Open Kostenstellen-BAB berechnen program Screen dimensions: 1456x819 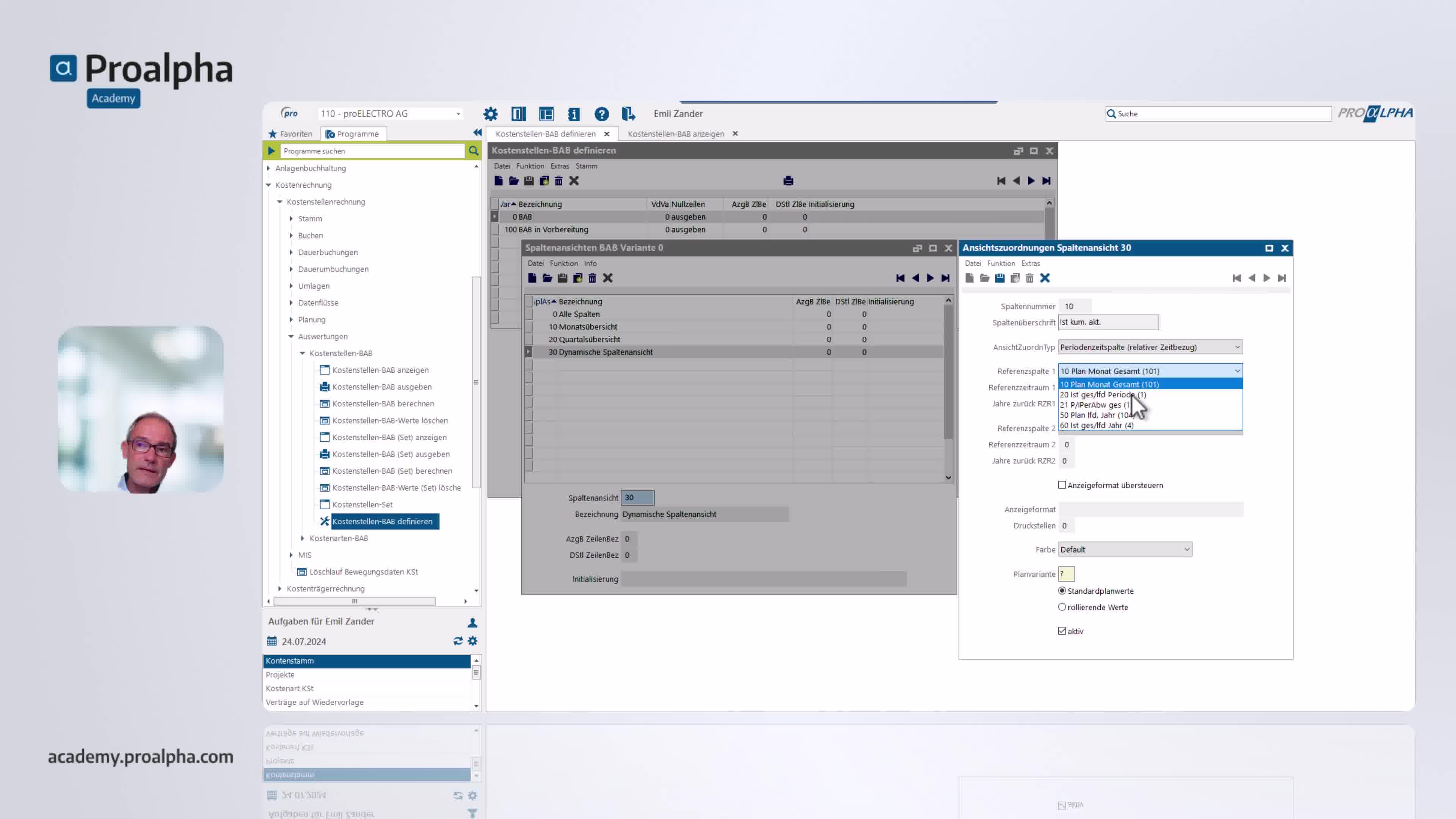point(383,403)
